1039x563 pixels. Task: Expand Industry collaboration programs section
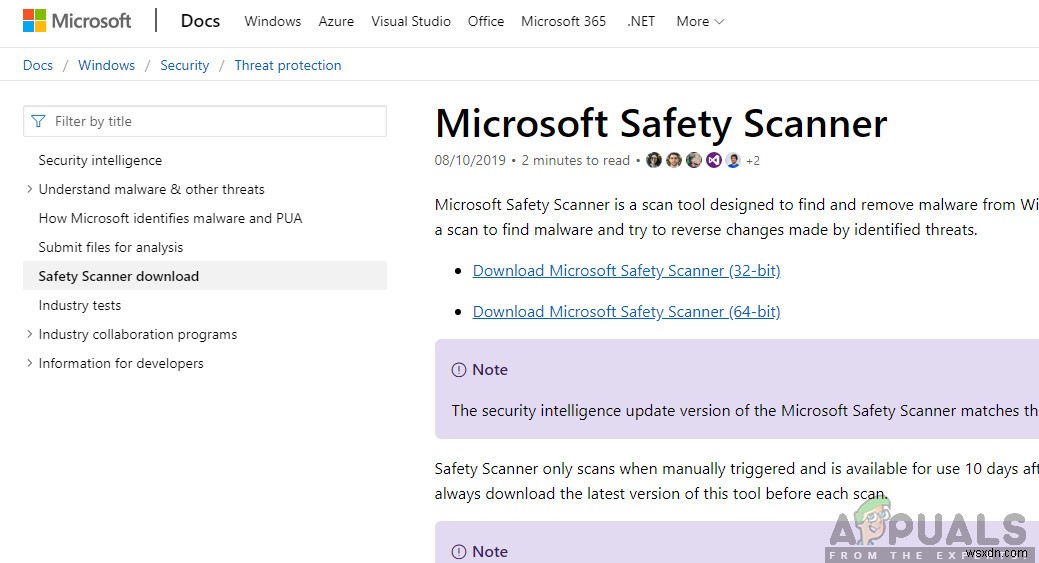tap(29, 334)
